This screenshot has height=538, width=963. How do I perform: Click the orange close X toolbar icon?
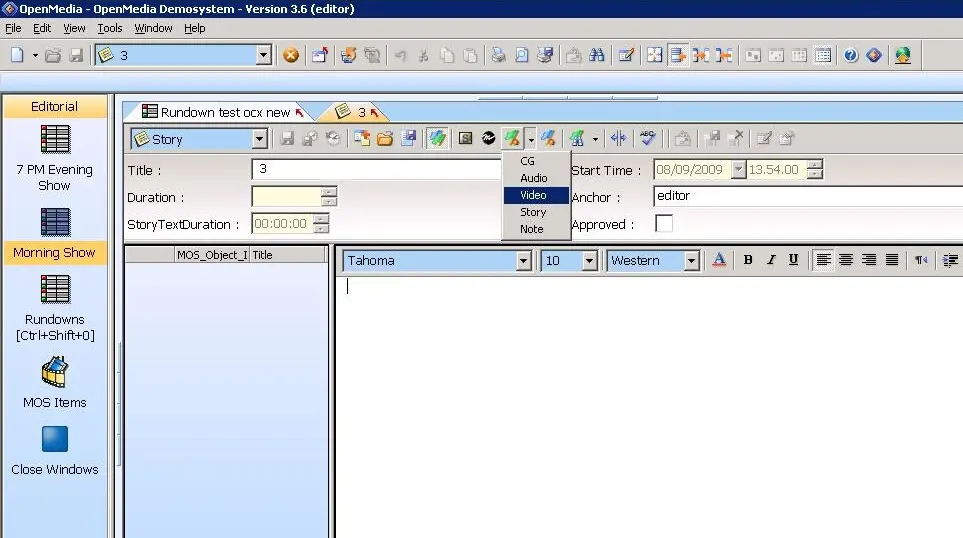(291, 56)
